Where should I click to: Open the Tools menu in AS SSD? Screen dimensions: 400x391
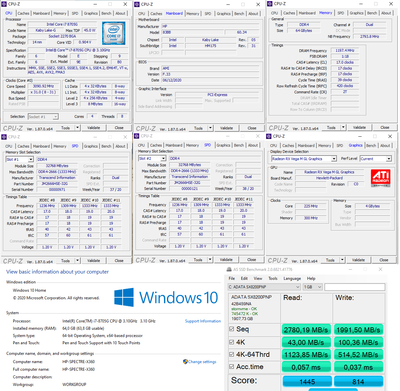[273, 278]
